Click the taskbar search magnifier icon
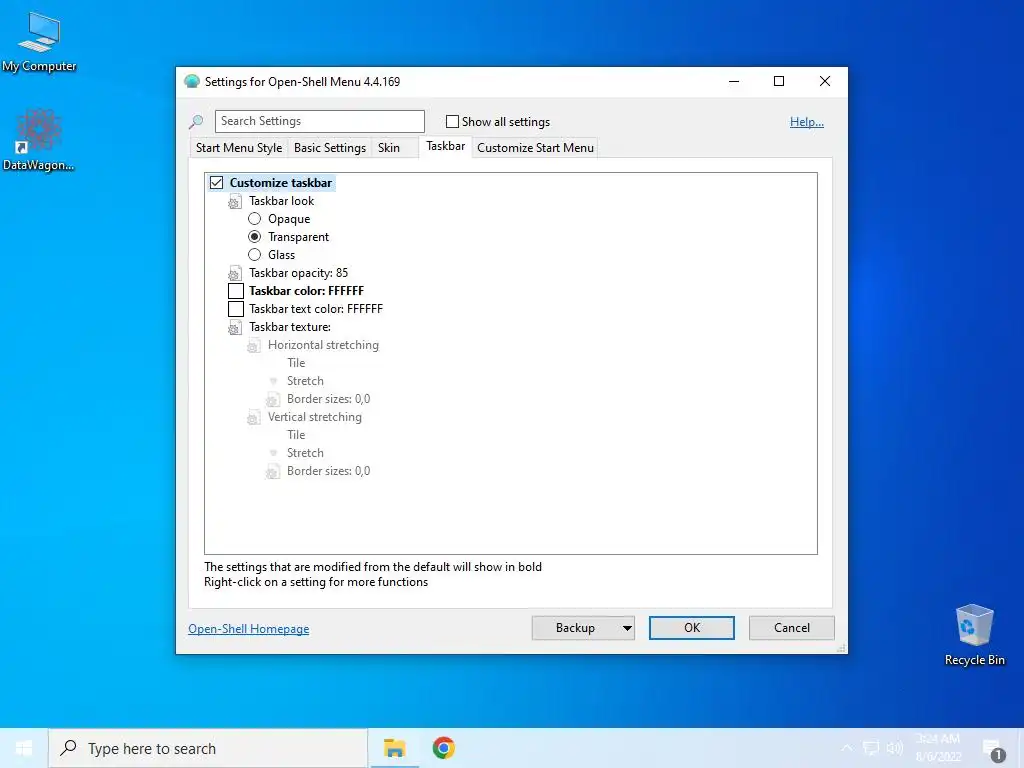Image resolution: width=1024 pixels, height=768 pixels. coord(69,748)
